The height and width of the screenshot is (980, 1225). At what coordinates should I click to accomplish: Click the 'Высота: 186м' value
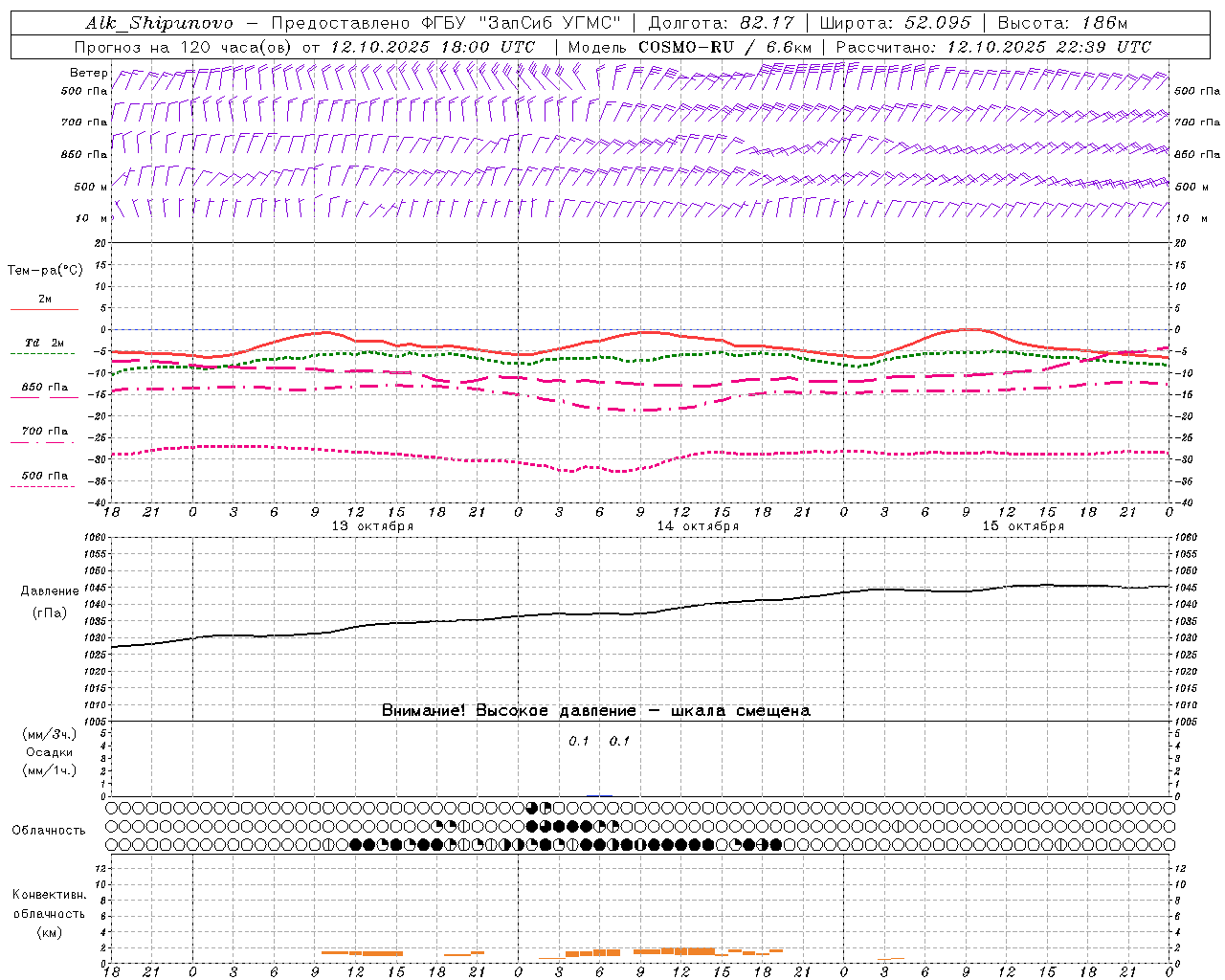1063,23
